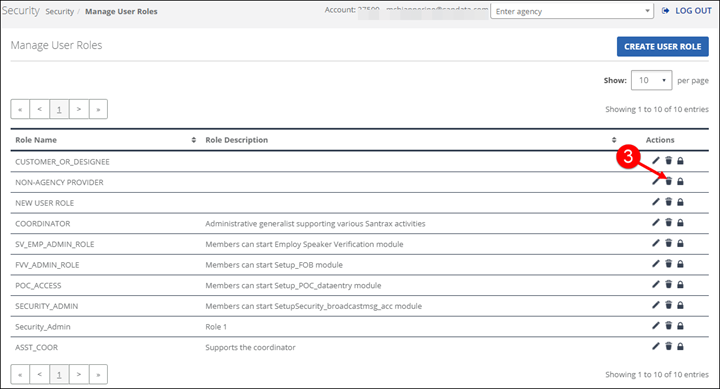Go to first page in top pagination

coord(20,109)
